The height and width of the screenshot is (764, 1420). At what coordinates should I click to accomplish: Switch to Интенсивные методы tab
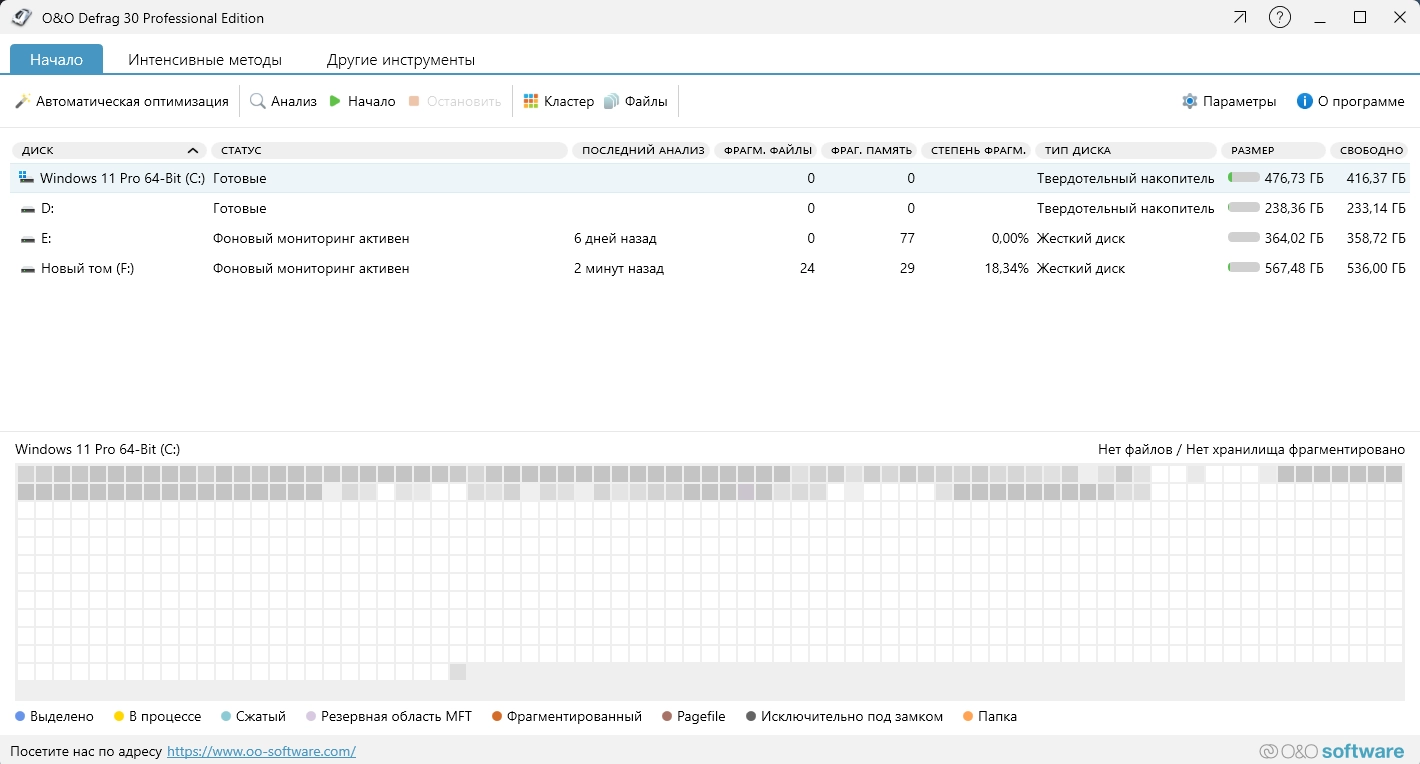[x=205, y=60]
